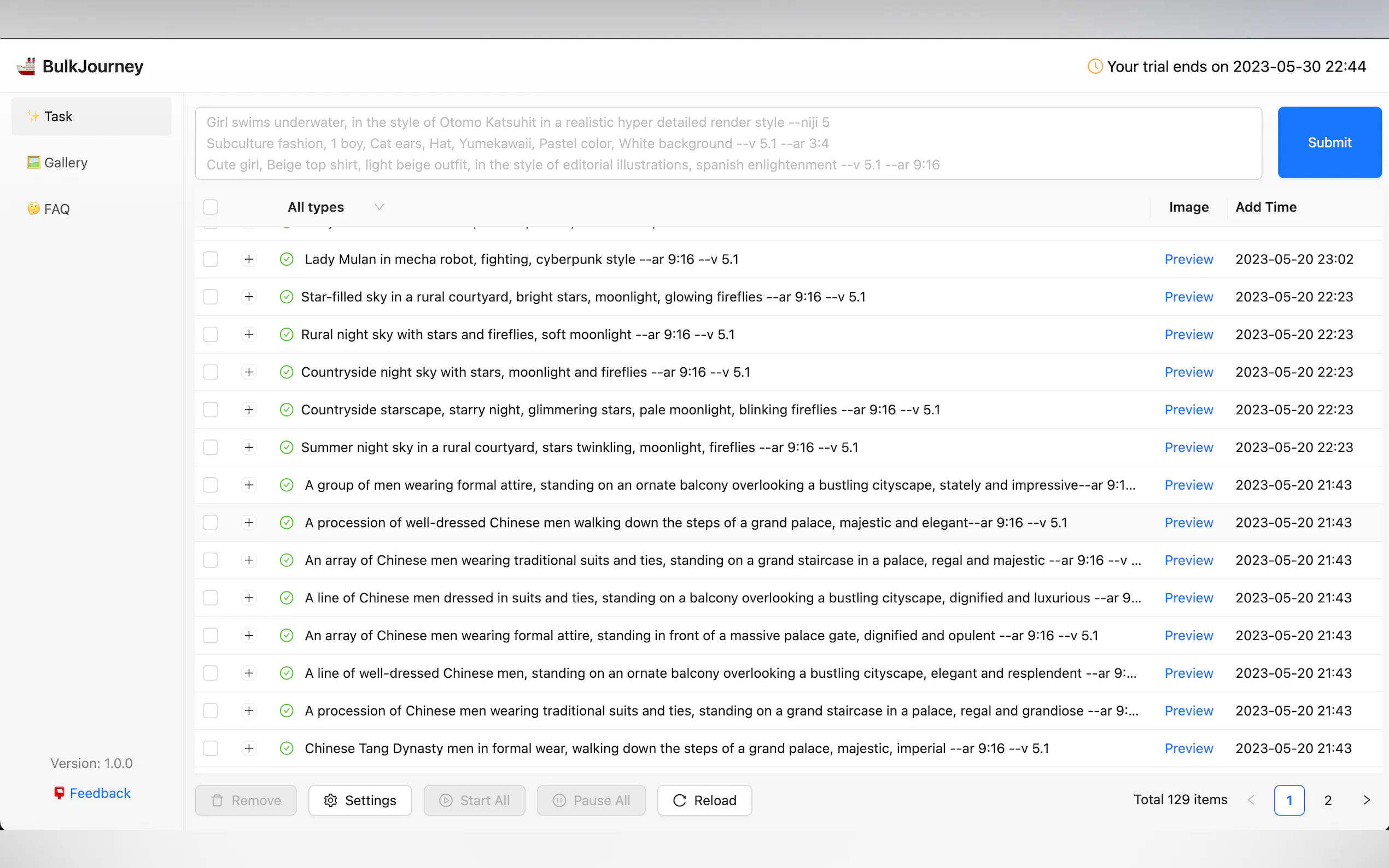Check the box for Lady Mulan task

coord(211,260)
